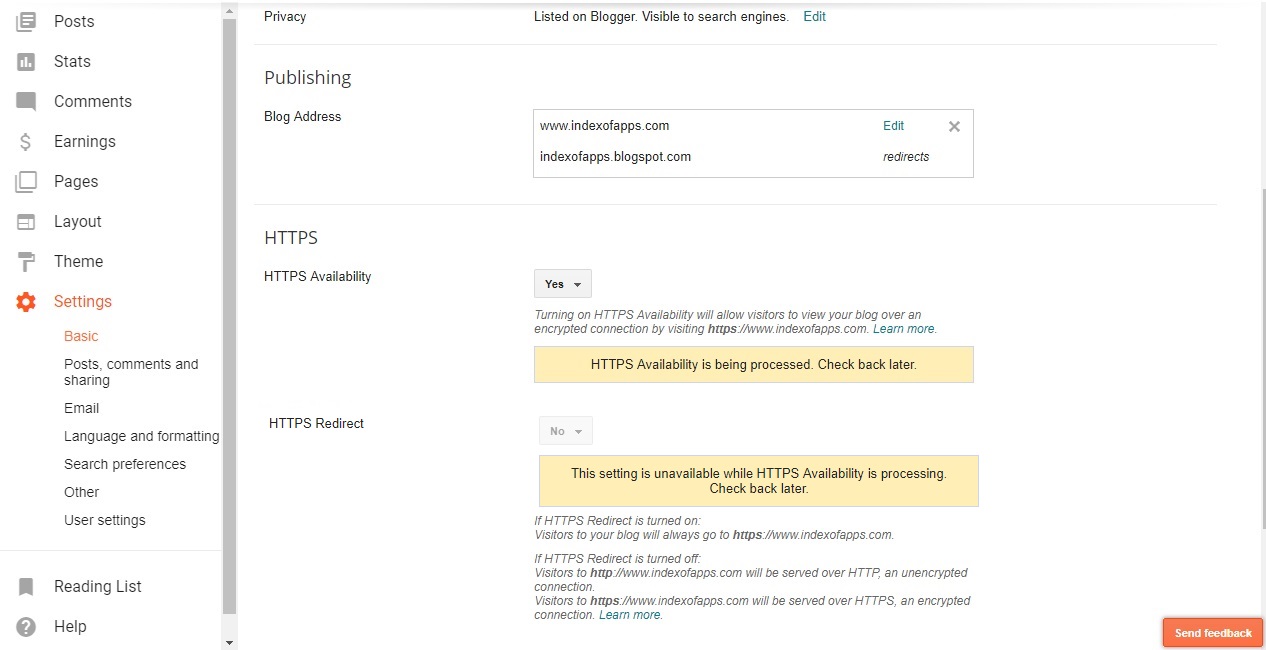The height and width of the screenshot is (650, 1266).
Task: Click the 'HTTPS Availability is being processed' notice
Action: tap(754, 365)
